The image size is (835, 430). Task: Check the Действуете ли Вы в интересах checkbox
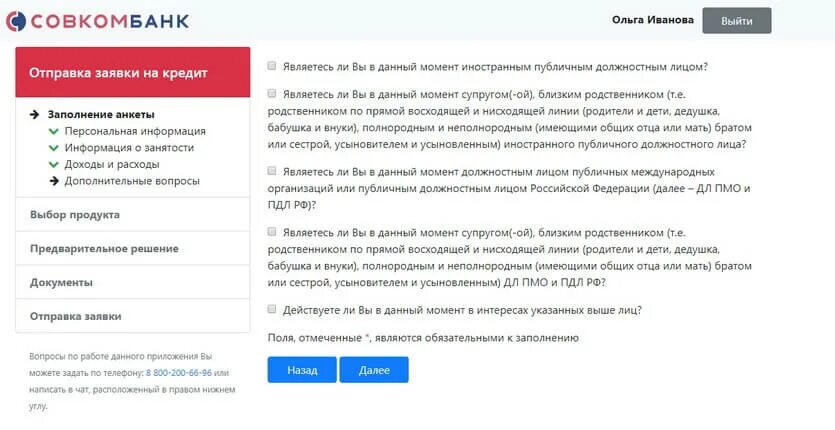click(272, 309)
